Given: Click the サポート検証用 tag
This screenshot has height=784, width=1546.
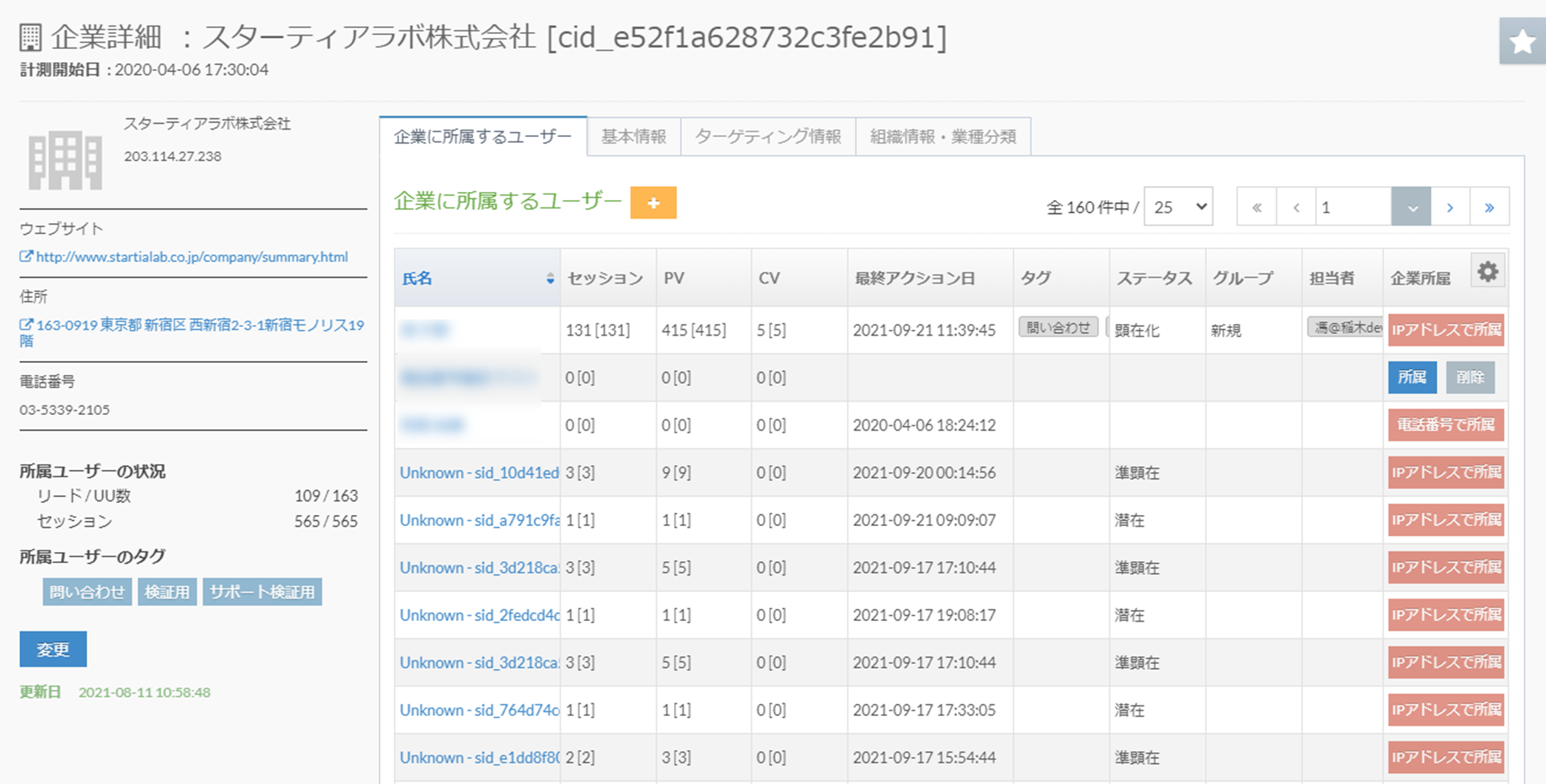Looking at the screenshot, I should [262, 591].
